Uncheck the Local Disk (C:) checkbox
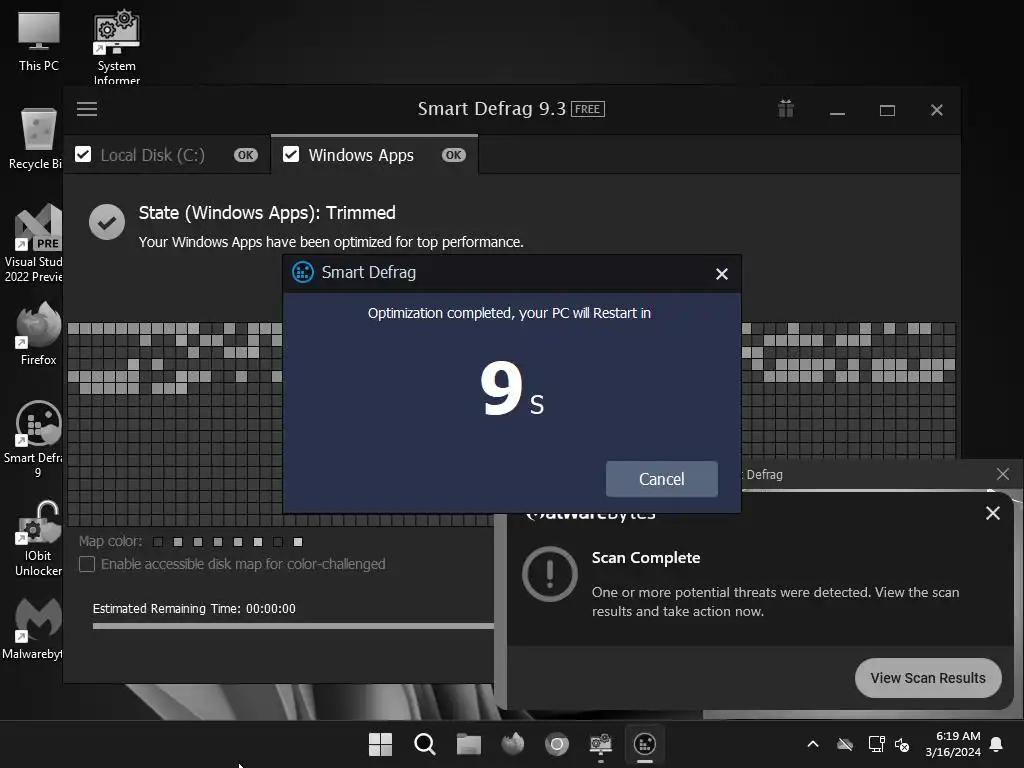 [83, 155]
